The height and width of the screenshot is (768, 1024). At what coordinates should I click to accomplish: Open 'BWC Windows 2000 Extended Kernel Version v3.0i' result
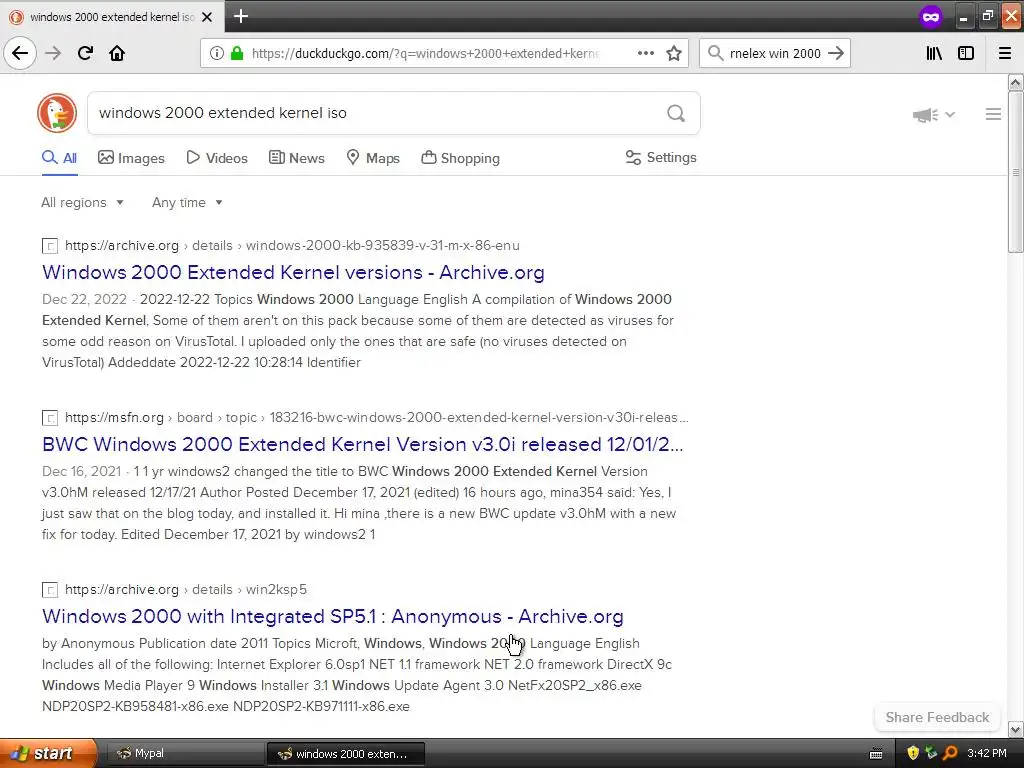pos(362,444)
